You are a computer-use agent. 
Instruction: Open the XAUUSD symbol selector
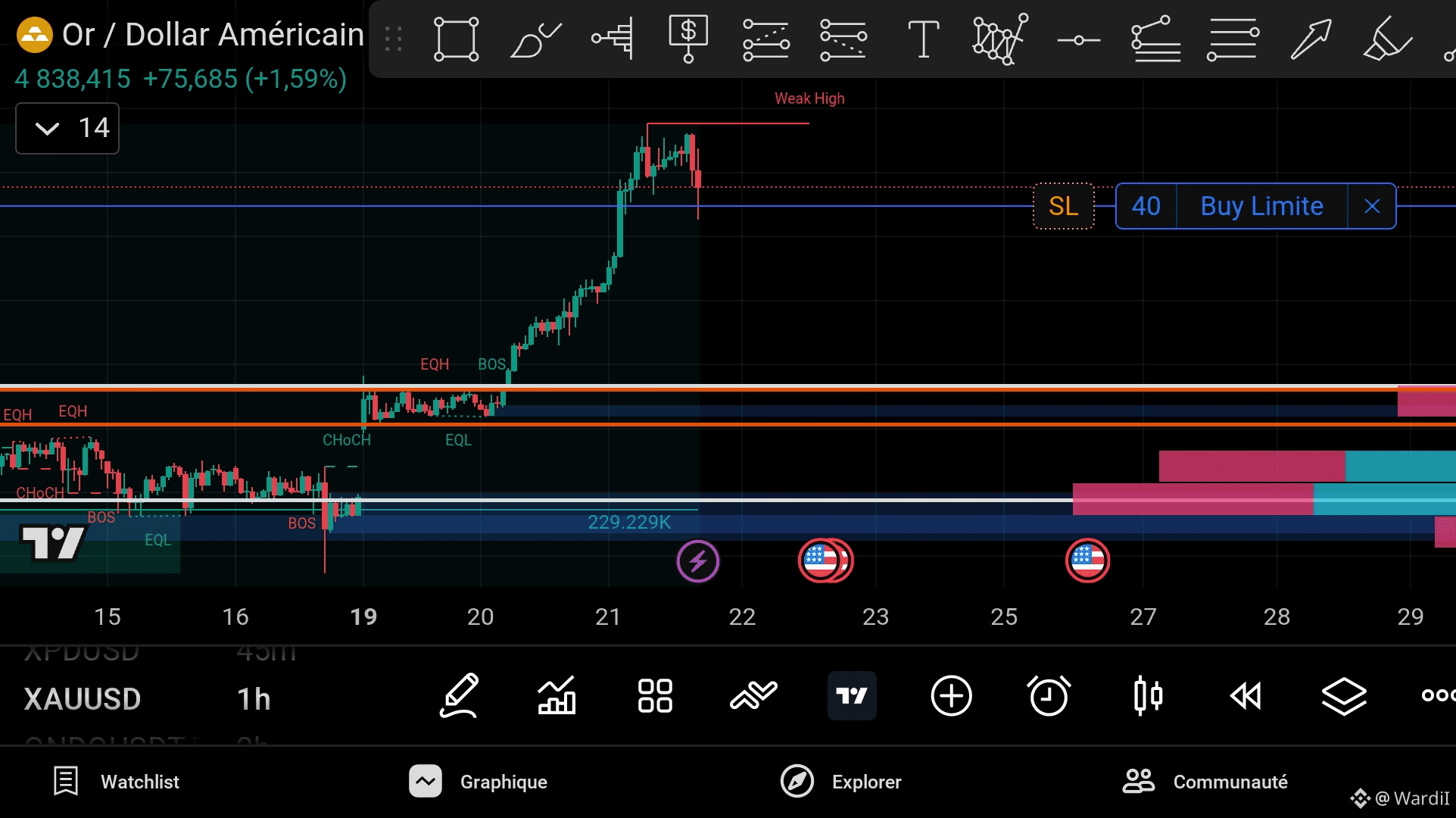click(83, 699)
